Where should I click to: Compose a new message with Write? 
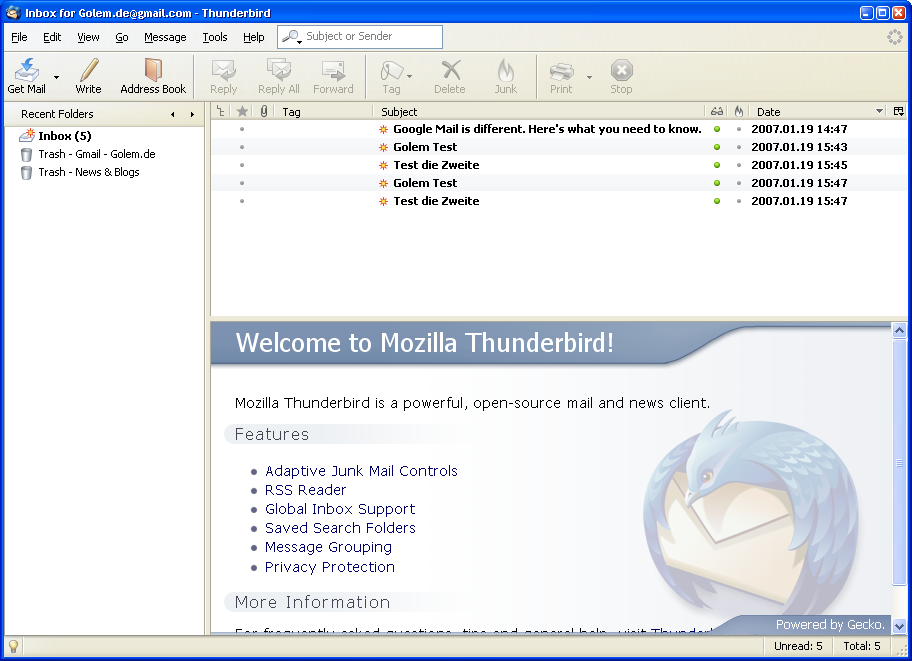pos(88,76)
